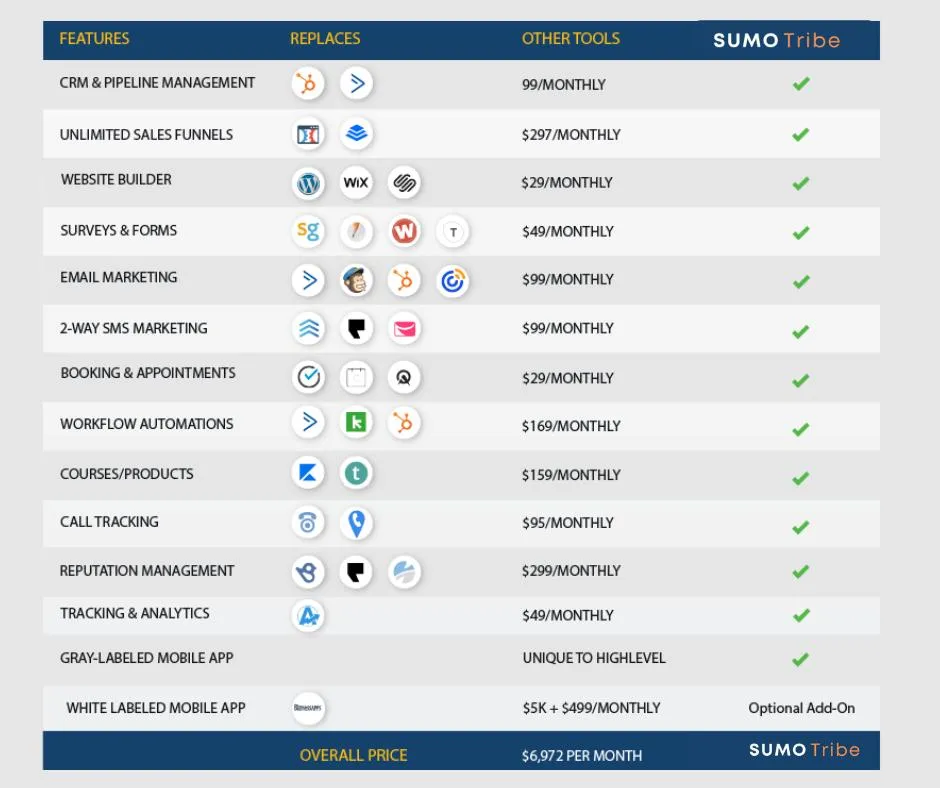
Task: Click the teal Teachable 't' icon
Action: tap(356, 473)
